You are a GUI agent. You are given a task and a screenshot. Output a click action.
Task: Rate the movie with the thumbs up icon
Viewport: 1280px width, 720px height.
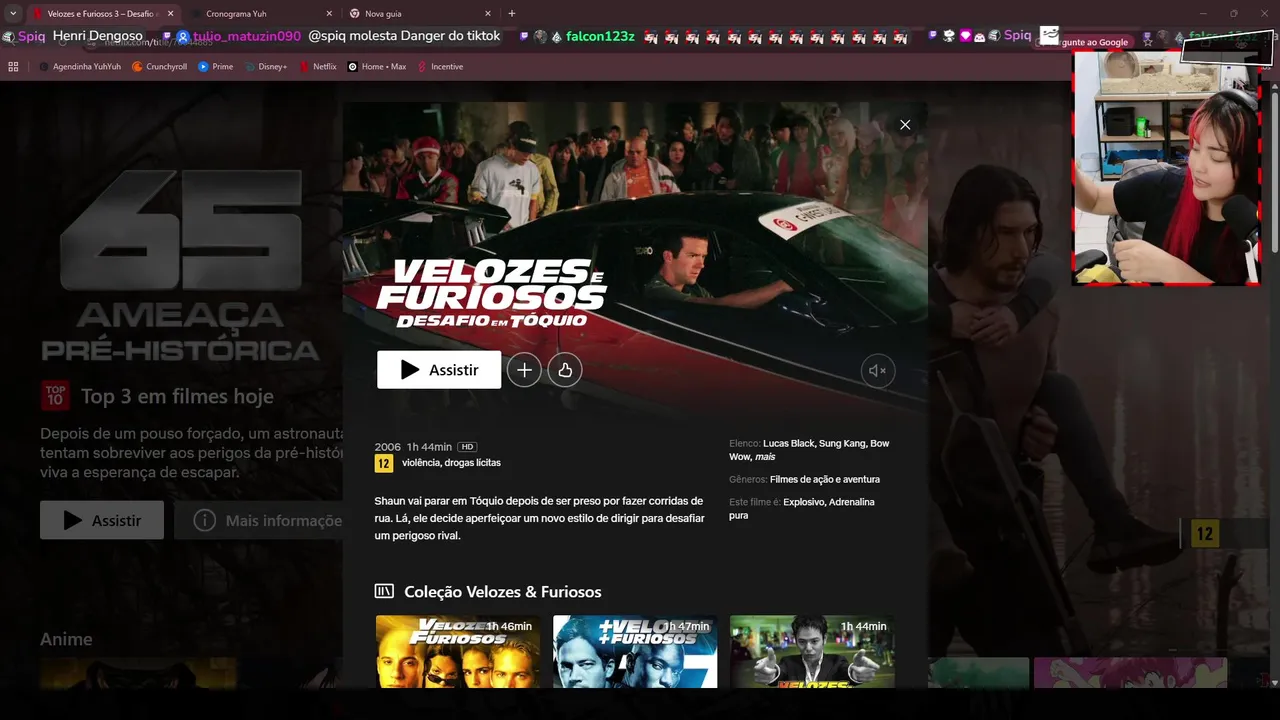[565, 370]
